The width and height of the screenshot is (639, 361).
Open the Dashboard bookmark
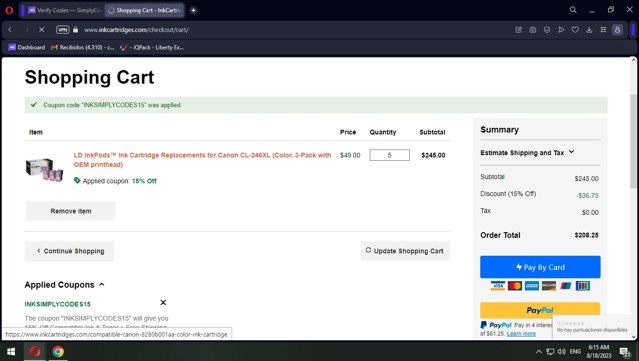[27, 47]
